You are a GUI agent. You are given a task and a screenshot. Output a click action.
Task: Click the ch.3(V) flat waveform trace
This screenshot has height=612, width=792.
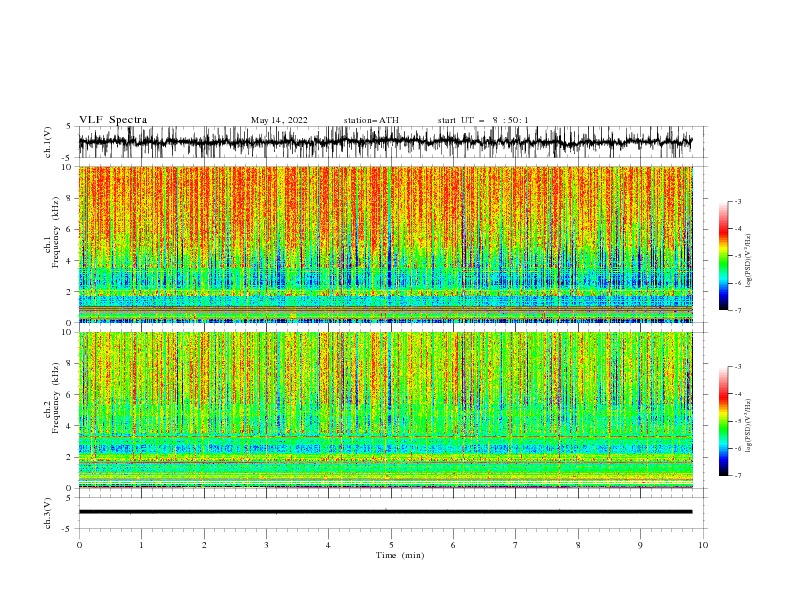tap(385, 512)
